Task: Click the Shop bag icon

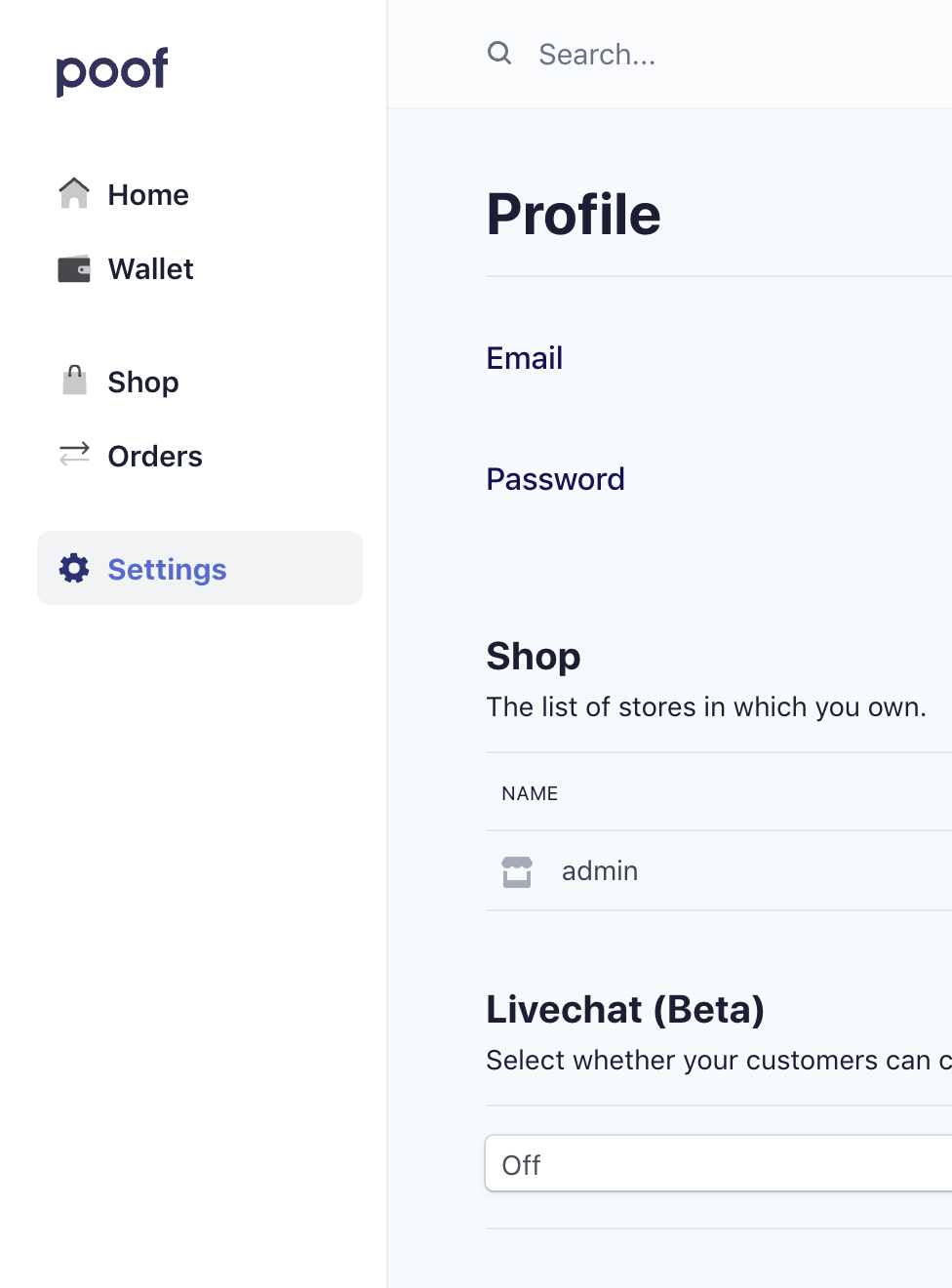Action: [x=74, y=381]
